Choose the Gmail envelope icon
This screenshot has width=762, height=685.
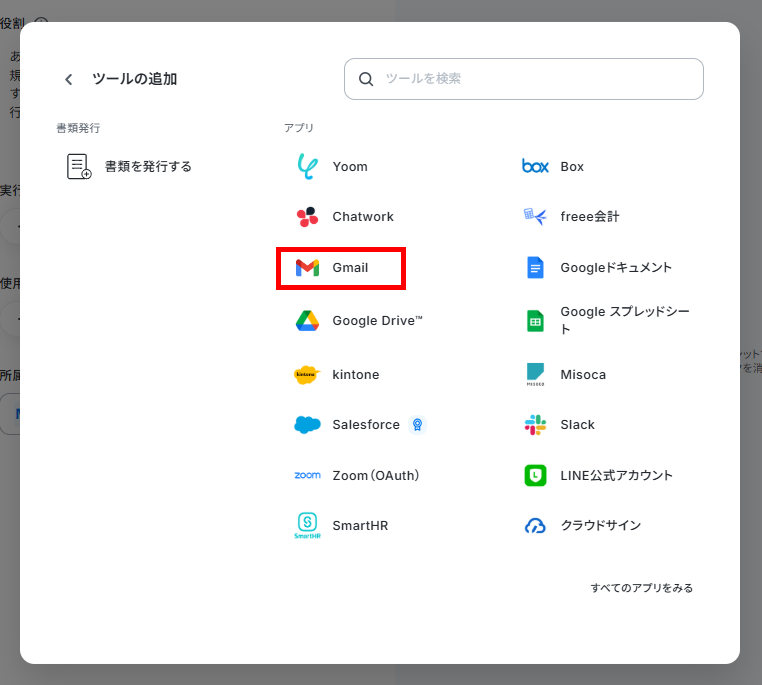coord(307,268)
